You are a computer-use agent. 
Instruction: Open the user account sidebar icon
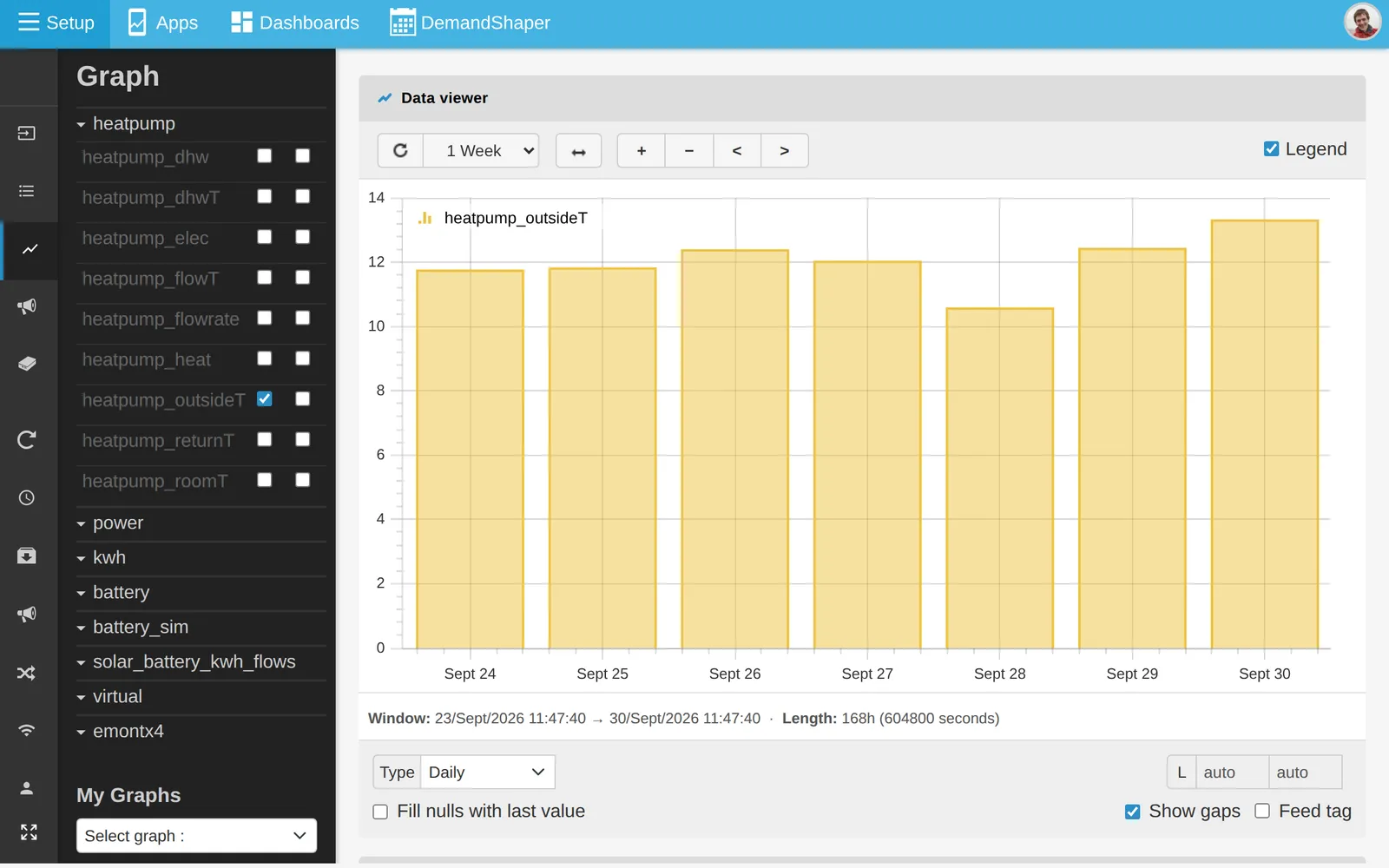pos(27,788)
